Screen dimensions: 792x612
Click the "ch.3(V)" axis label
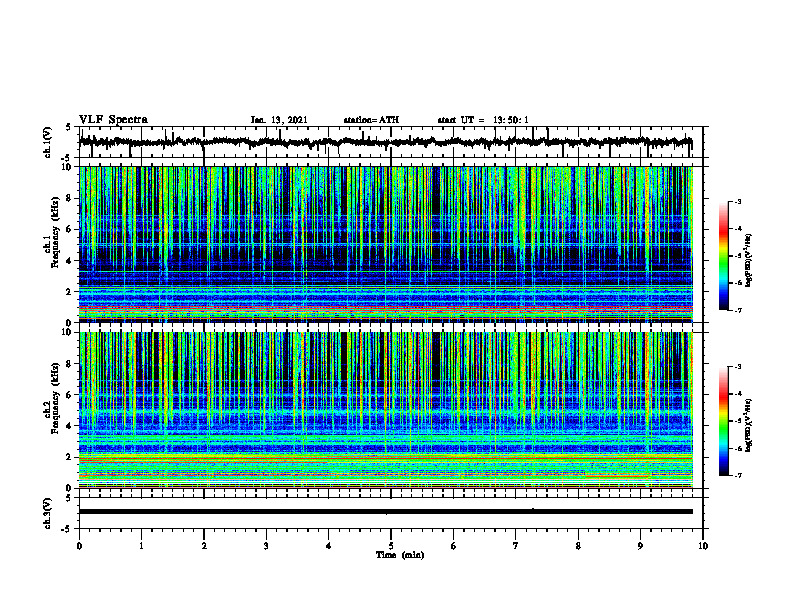point(48,513)
